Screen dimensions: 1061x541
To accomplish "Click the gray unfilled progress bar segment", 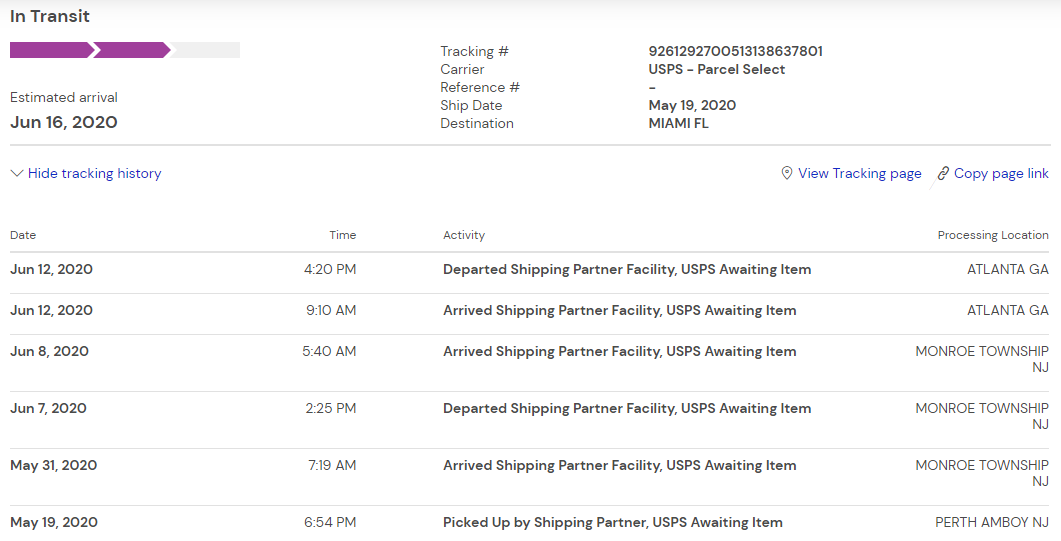I will [207, 50].
